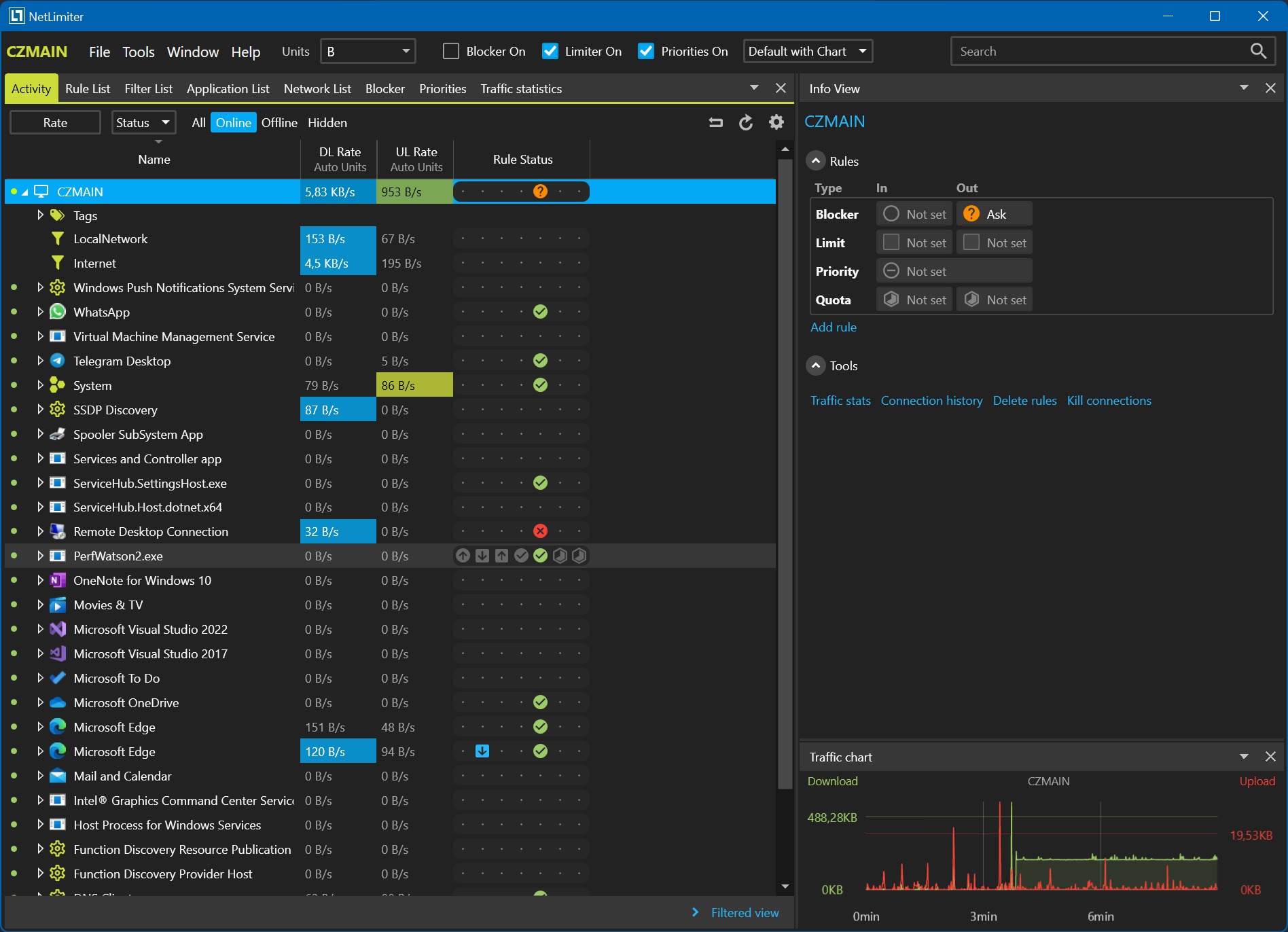Enable the Blocker On checkbox
The image size is (1288, 932).
[451, 52]
